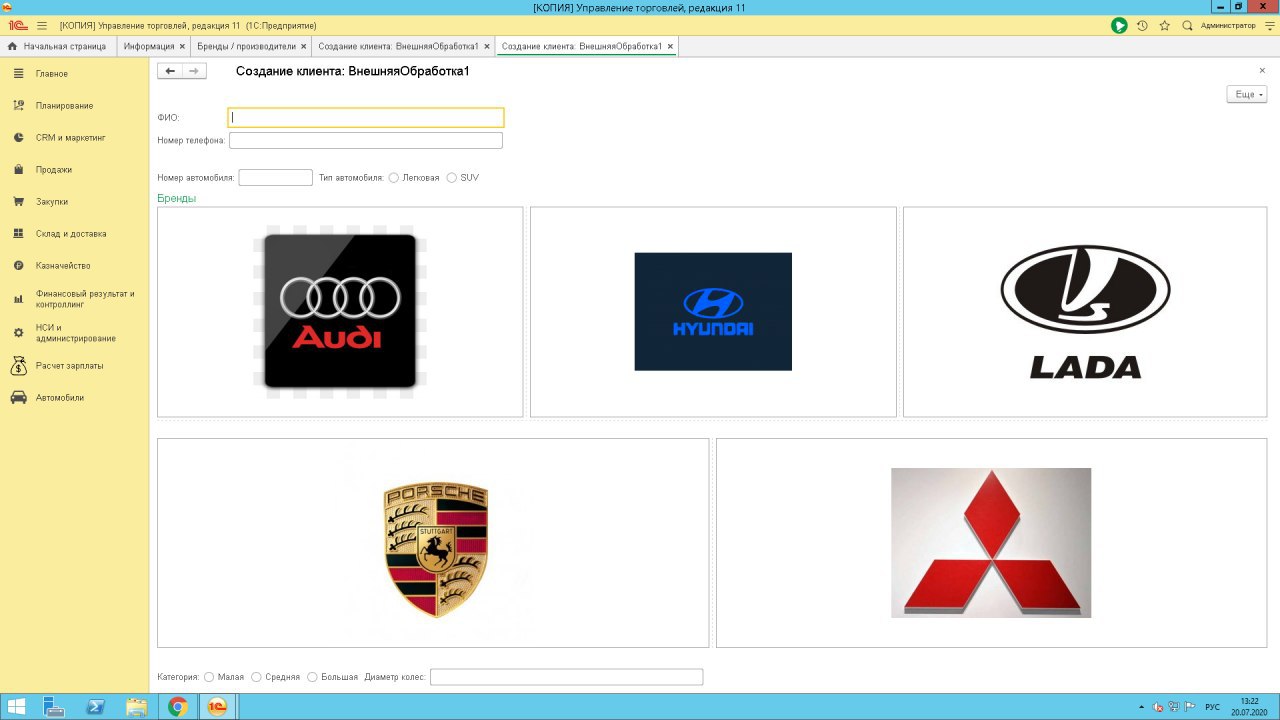Select the Hyundai brand logo
The height and width of the screenshot is (720, 1280).
(713, 312)
